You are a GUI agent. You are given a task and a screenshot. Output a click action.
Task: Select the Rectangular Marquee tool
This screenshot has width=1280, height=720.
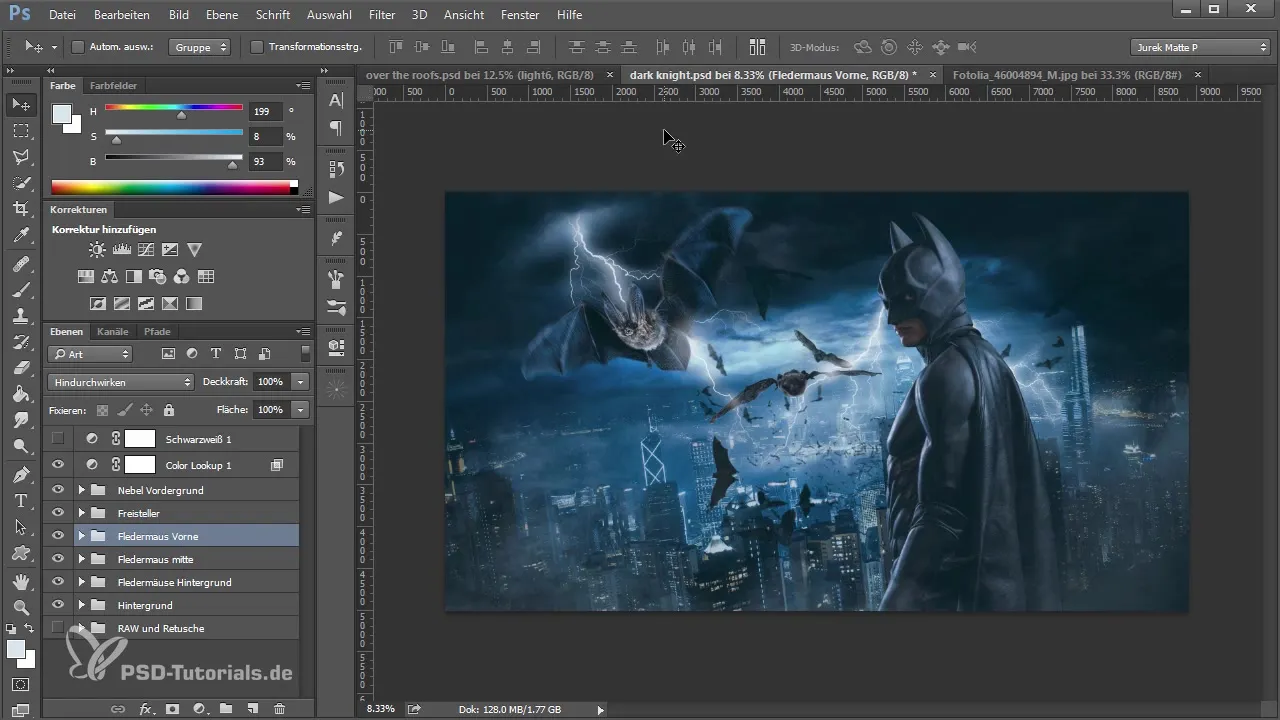point(21,131)
